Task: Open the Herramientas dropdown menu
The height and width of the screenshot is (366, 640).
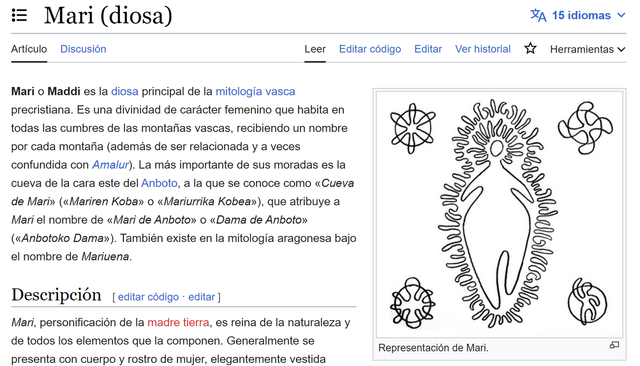Action: pyautogui.click(x=587, y=49)
